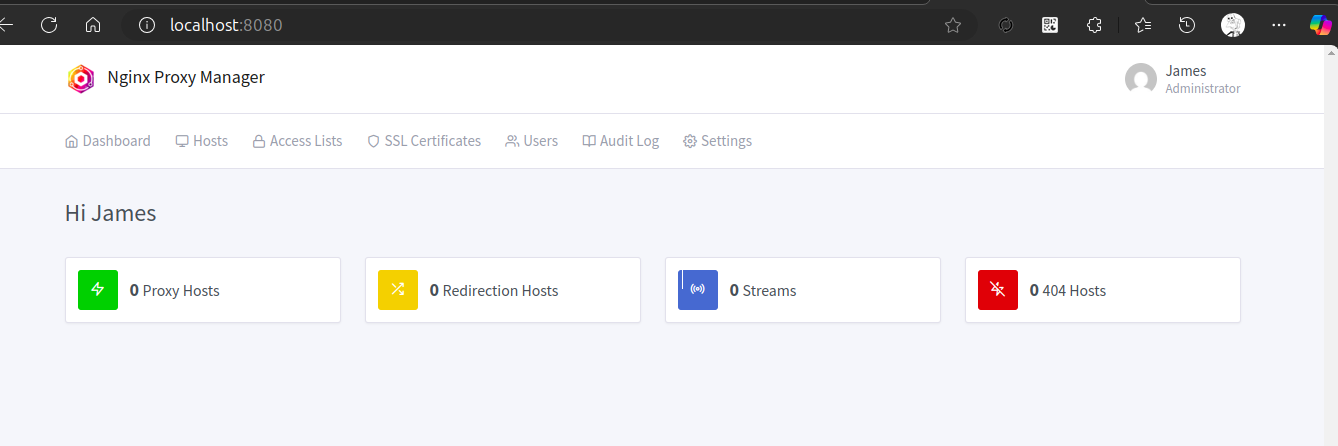Bookmark this page with the star icon
Viewport: 1338px width, 446px height.
953,25
